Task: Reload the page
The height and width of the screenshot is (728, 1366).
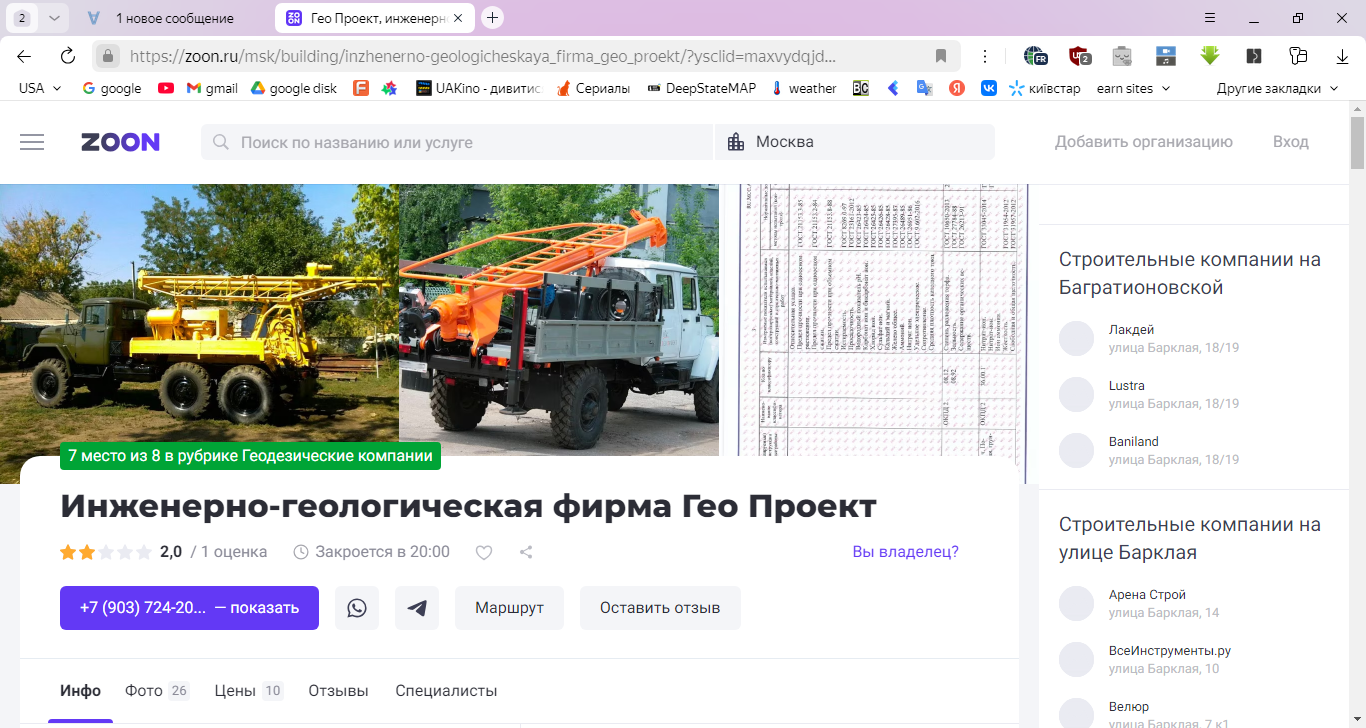Action: (x=68, y=56)
